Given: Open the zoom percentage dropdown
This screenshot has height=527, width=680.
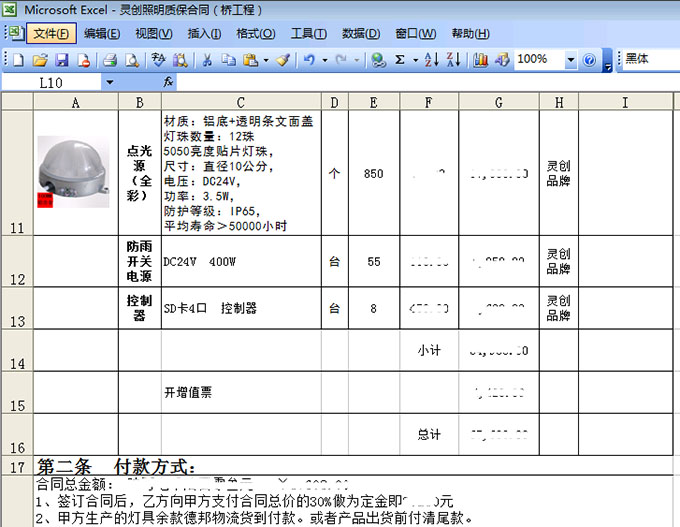Looking at the screenshot, I should tap(571, 61).
